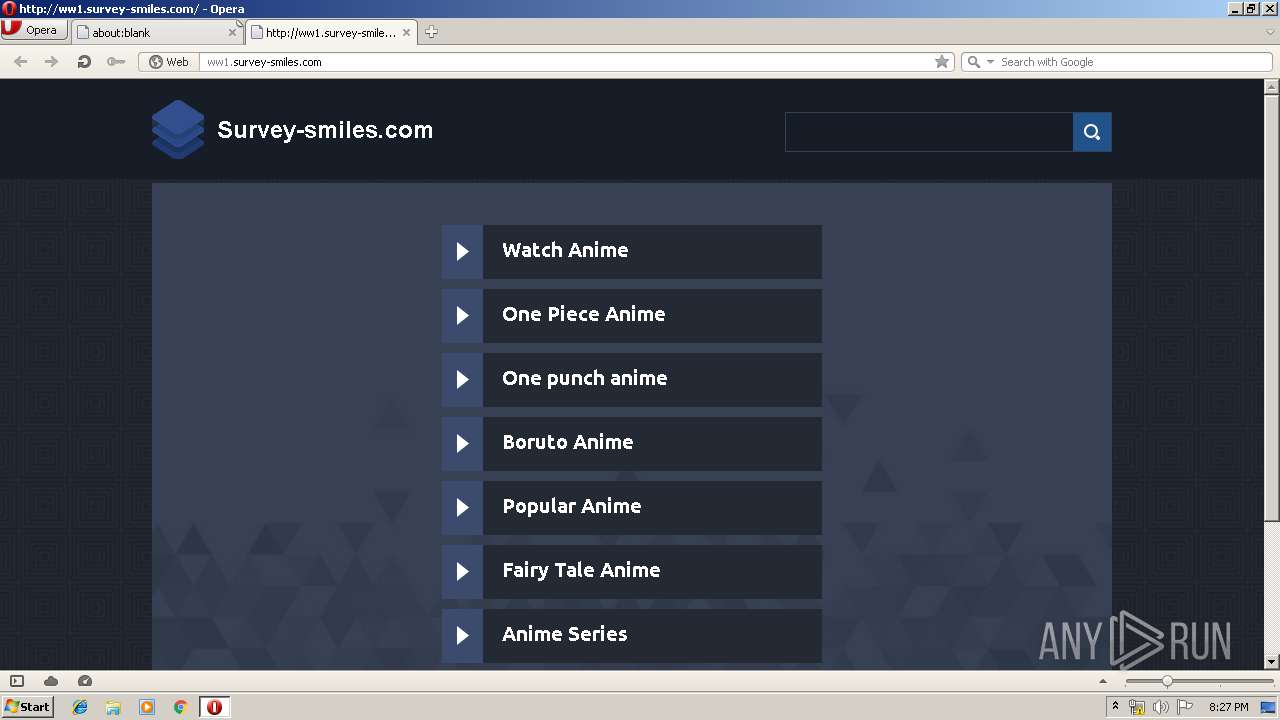
Task: Launch Internet Explorer from the taskbar
Action: point(80,707)
